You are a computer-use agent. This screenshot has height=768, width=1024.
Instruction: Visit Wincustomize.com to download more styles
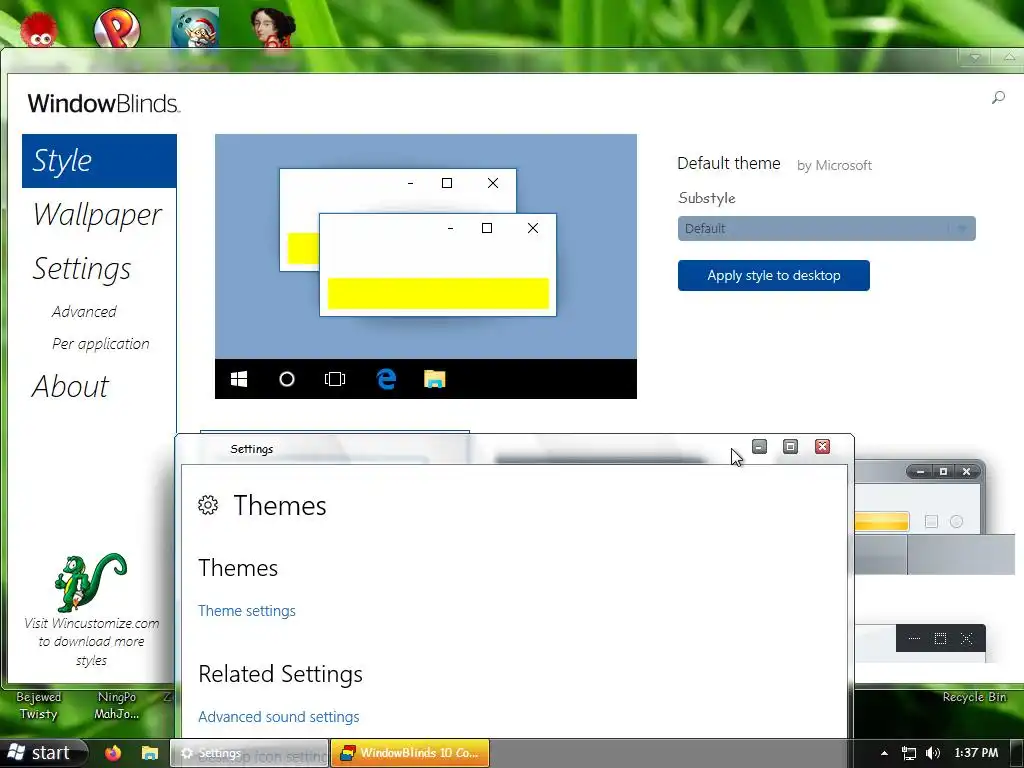point(91,641)
